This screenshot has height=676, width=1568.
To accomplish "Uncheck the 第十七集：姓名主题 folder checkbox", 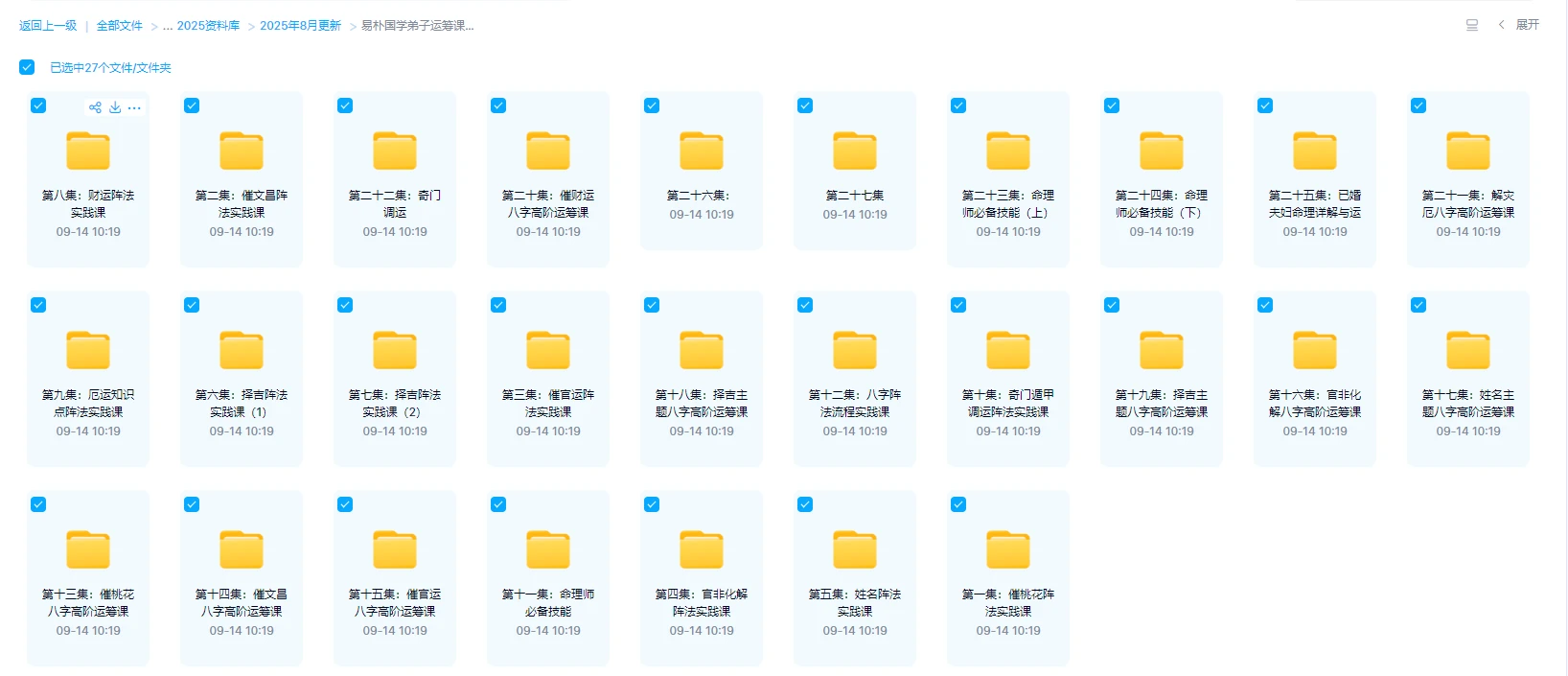I will (x=1418, y=305).
